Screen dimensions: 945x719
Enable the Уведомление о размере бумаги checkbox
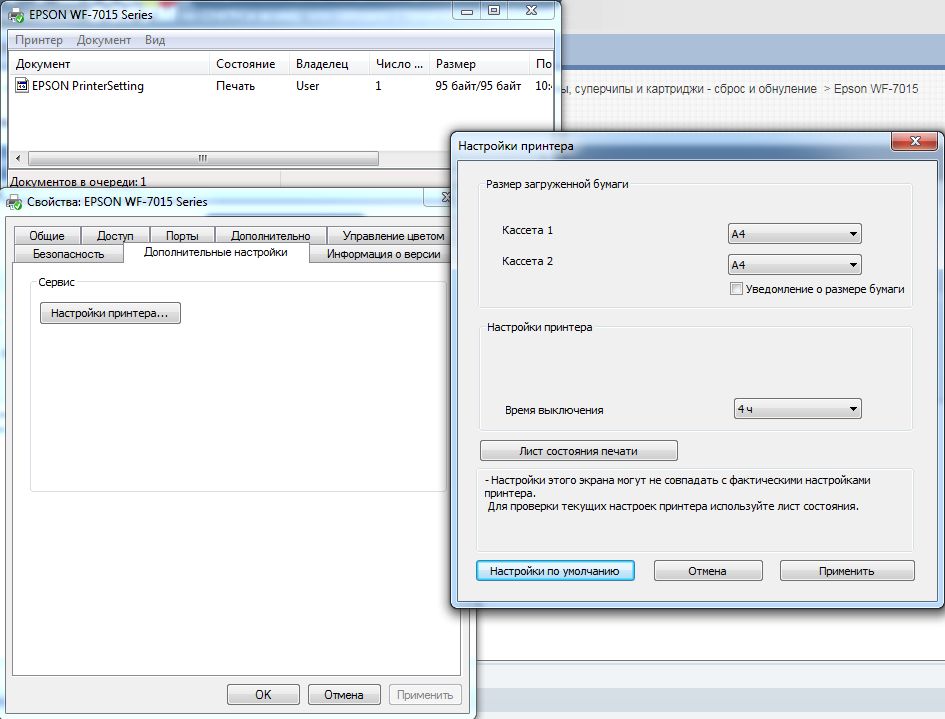coord(736,289)
